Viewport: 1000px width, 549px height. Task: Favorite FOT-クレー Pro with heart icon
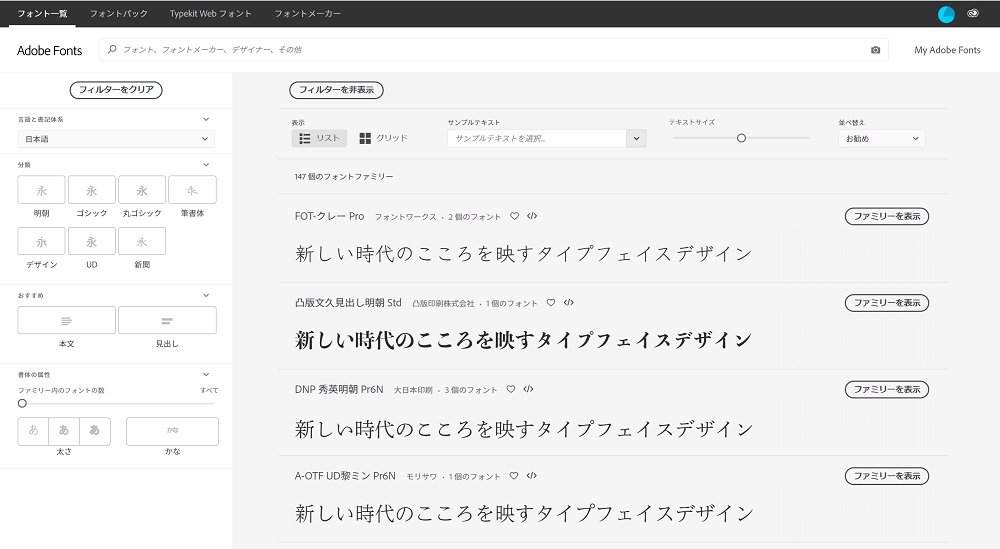[x=515, y=216]
